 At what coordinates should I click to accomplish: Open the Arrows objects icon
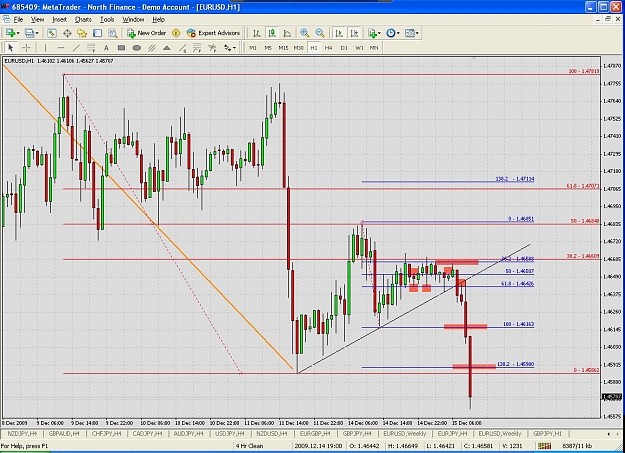(x=228, y=48)
